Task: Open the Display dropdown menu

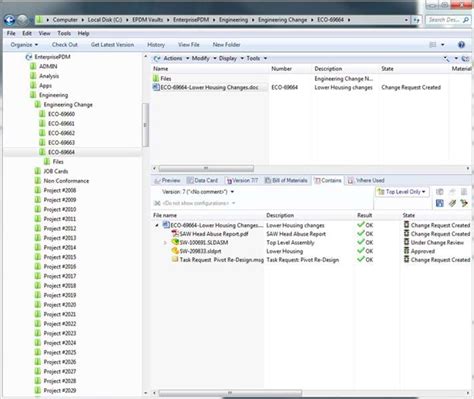Action: point(231,59)
